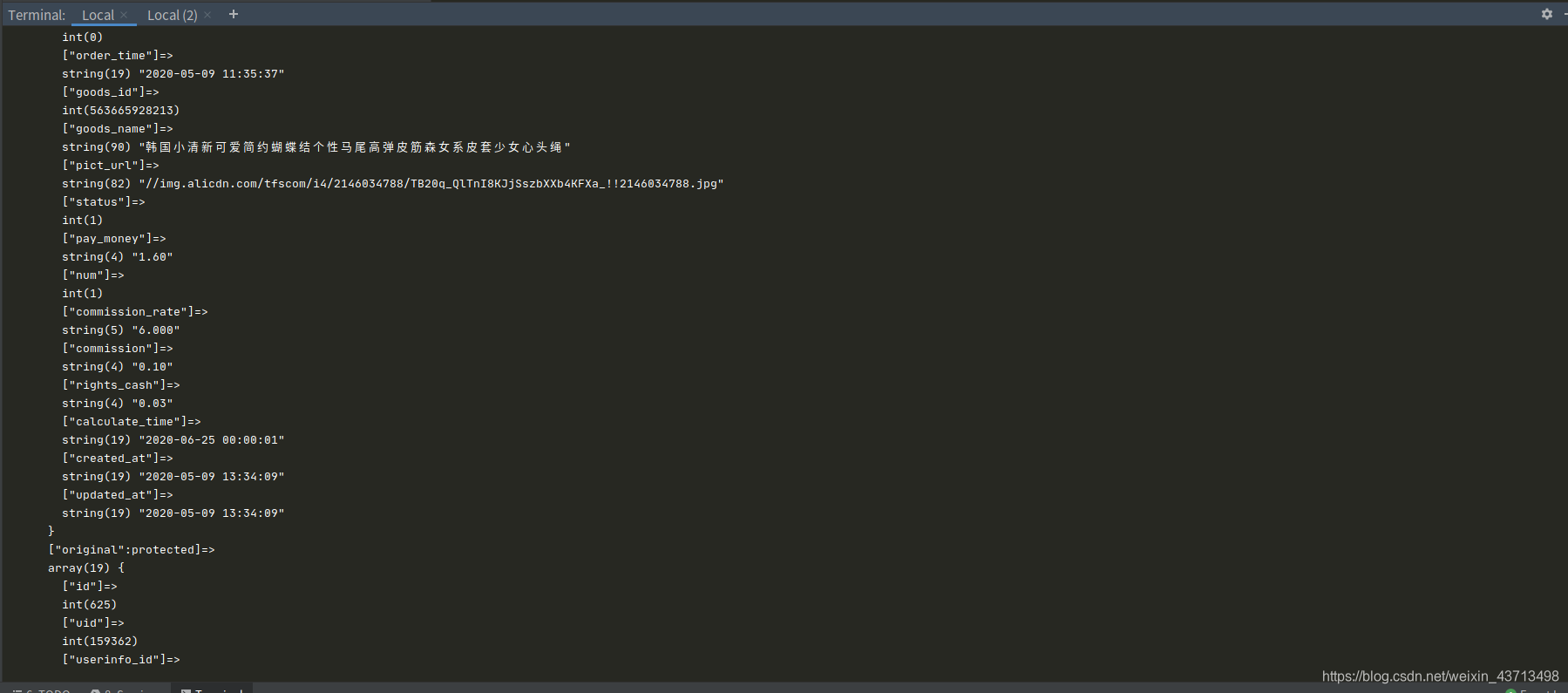Add a new terminal session tab
The height and width of the screenshot is (693, 1568).
coord(234,14)
